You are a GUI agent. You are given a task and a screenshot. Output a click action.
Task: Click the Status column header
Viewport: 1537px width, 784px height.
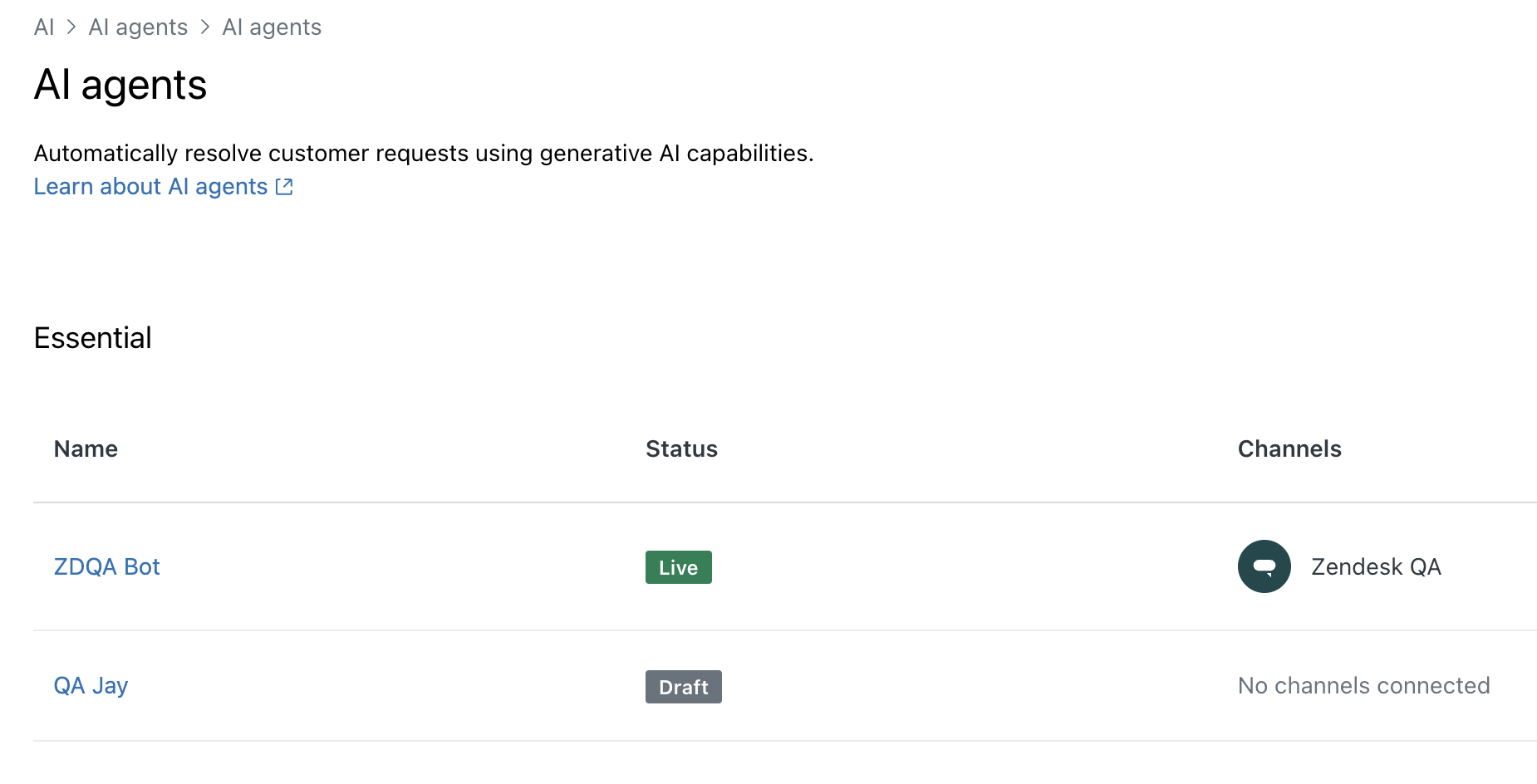tap(681, 449)
